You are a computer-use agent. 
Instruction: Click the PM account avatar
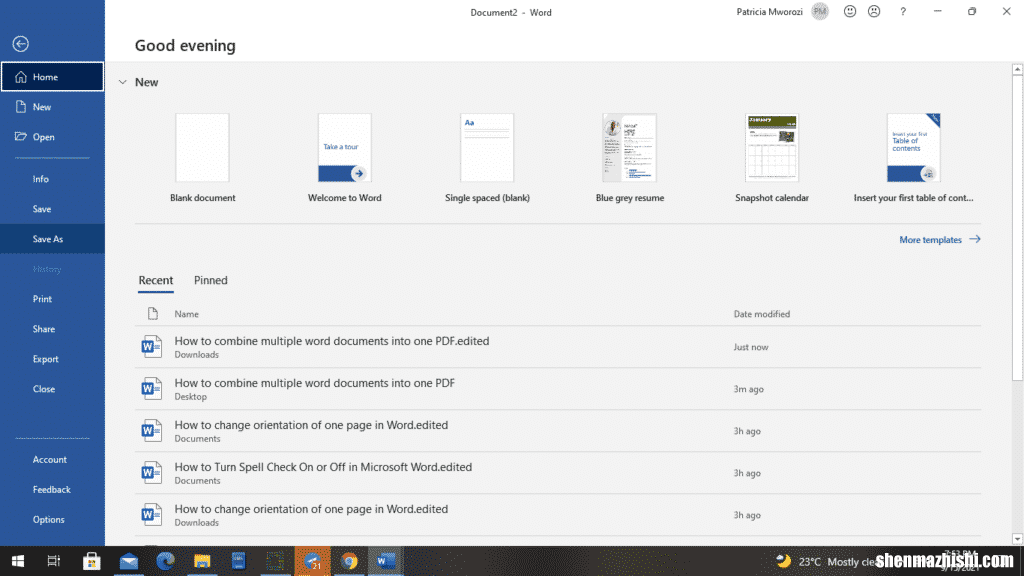click(x=820, y=12)
